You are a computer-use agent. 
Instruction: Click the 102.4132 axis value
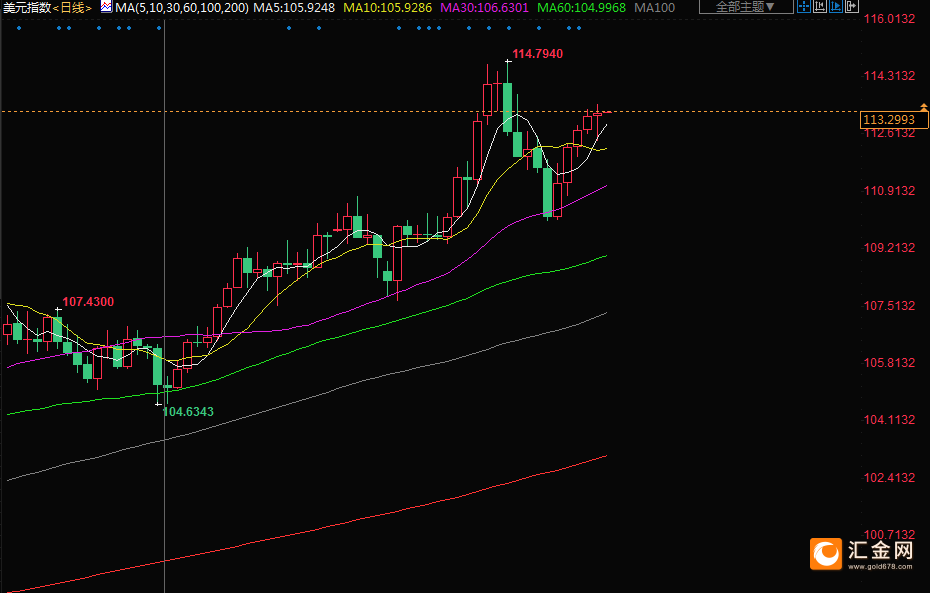tap(889, 477)
